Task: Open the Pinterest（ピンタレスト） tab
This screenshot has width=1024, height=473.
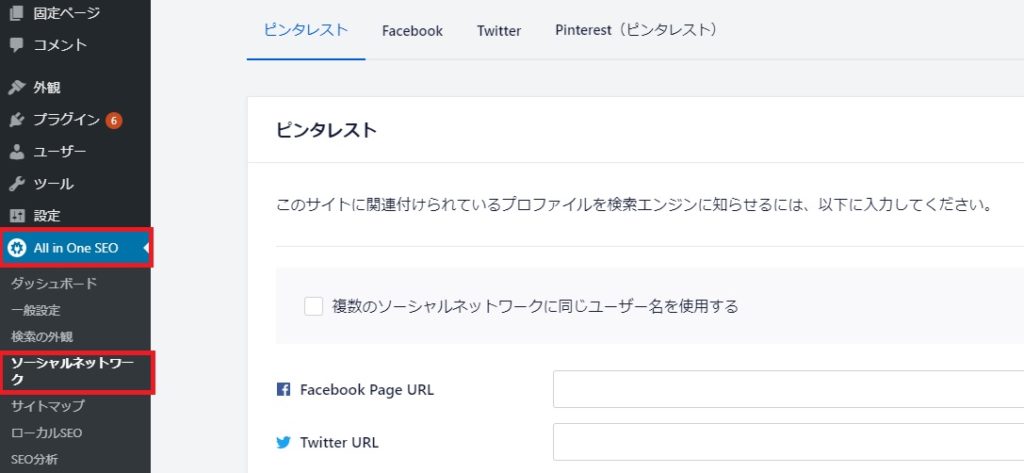Action: tap(636, 31)
